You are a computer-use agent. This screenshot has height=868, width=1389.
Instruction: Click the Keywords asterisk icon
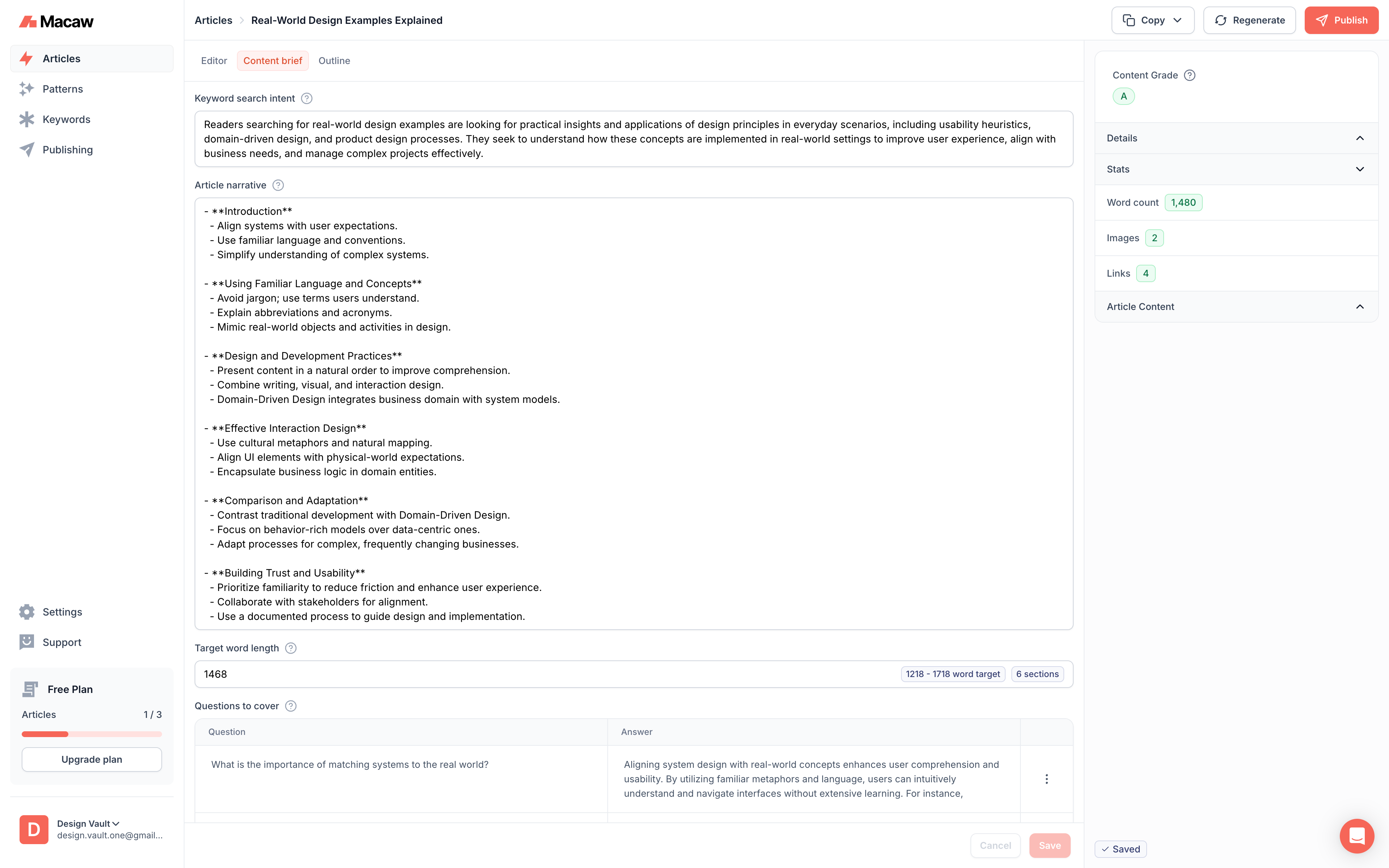coord(26,119)
